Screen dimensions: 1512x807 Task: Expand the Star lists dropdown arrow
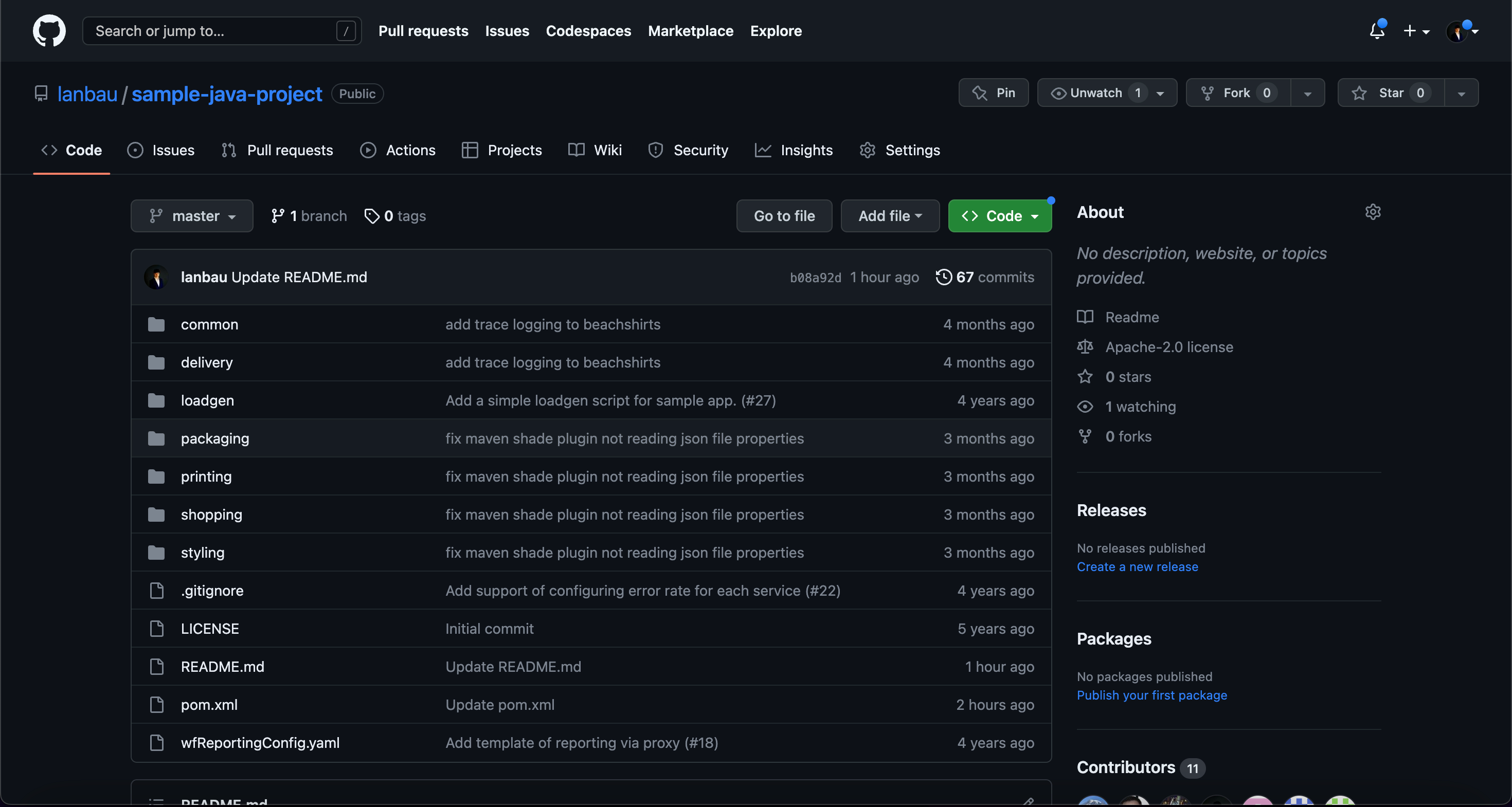pyautogui.click(x=1461, y=93)
